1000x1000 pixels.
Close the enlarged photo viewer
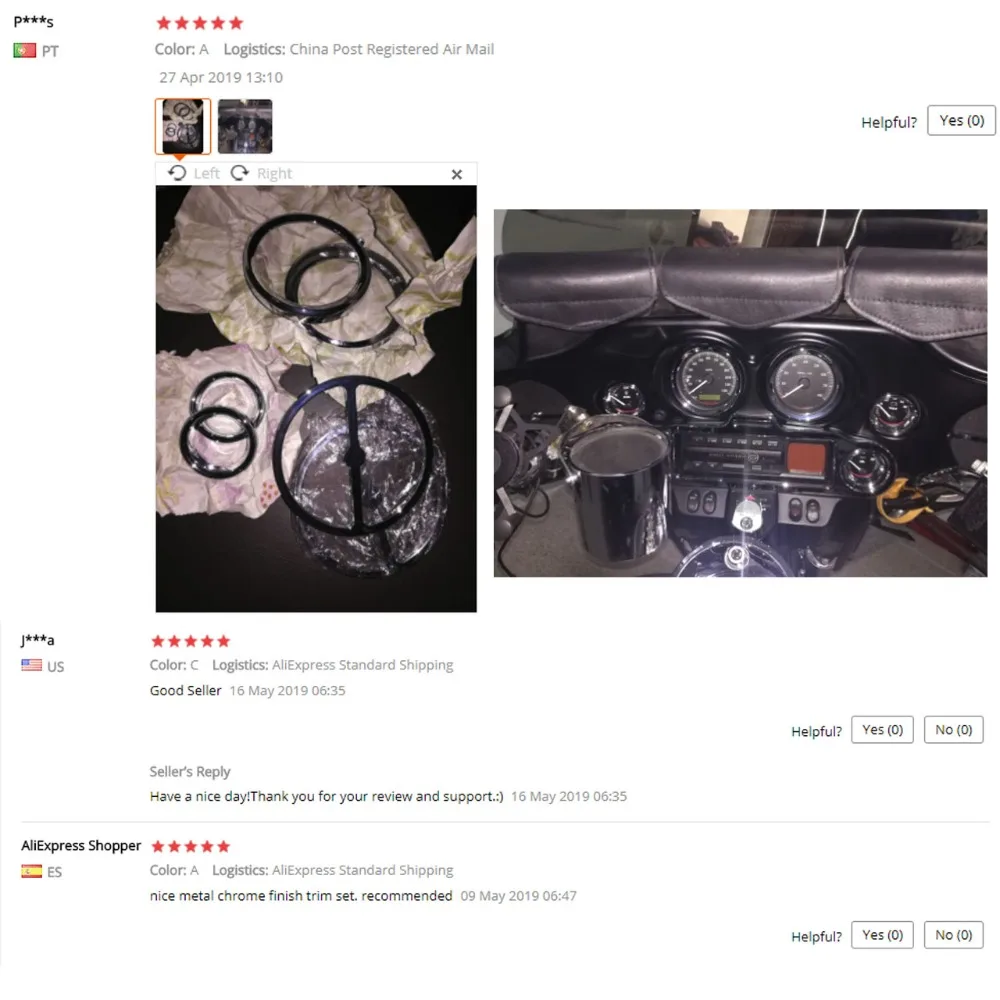tap(457, 174)
